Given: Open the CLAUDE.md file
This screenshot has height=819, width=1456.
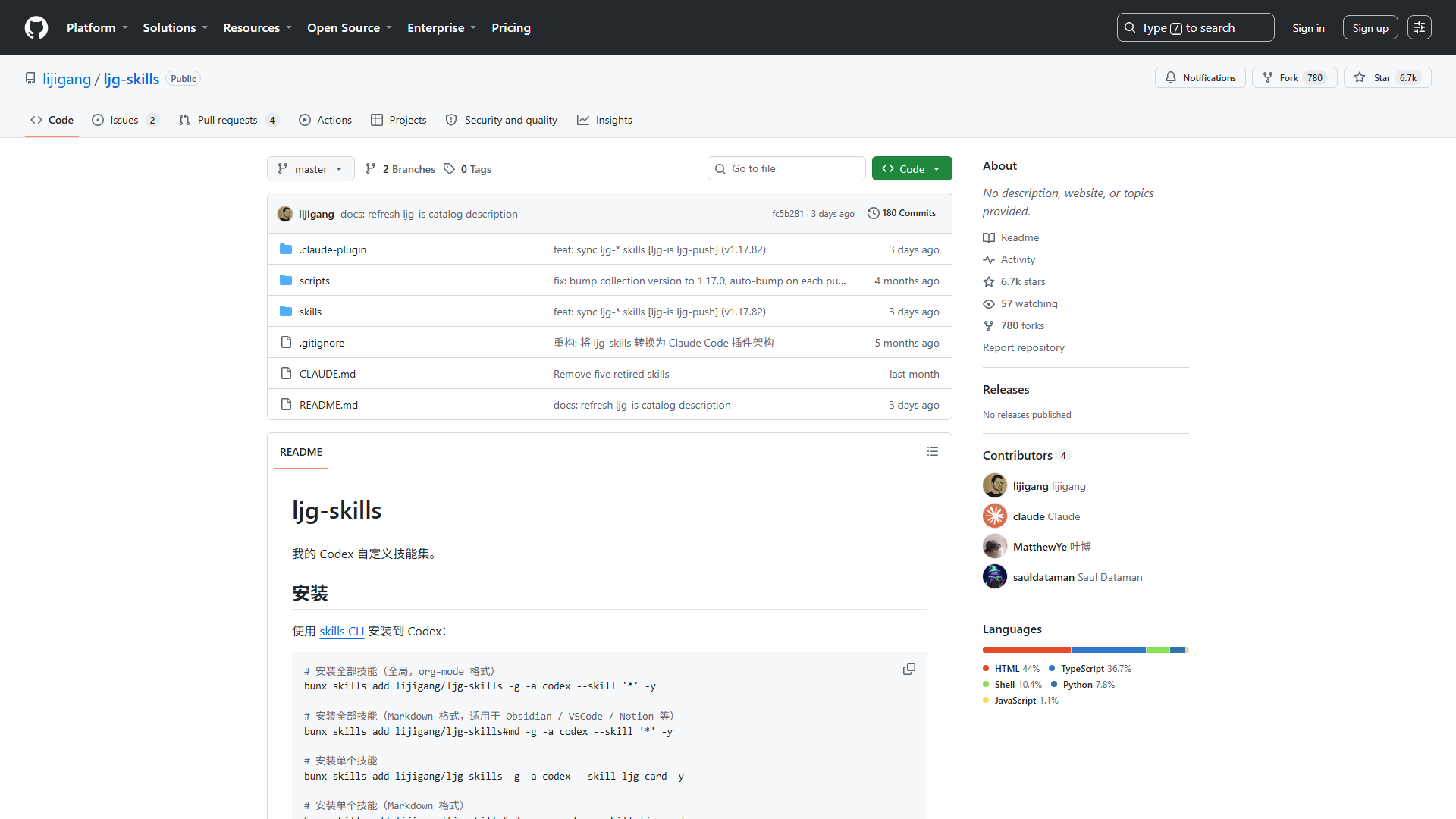Looking at the screenshot, I should [327, 374].
